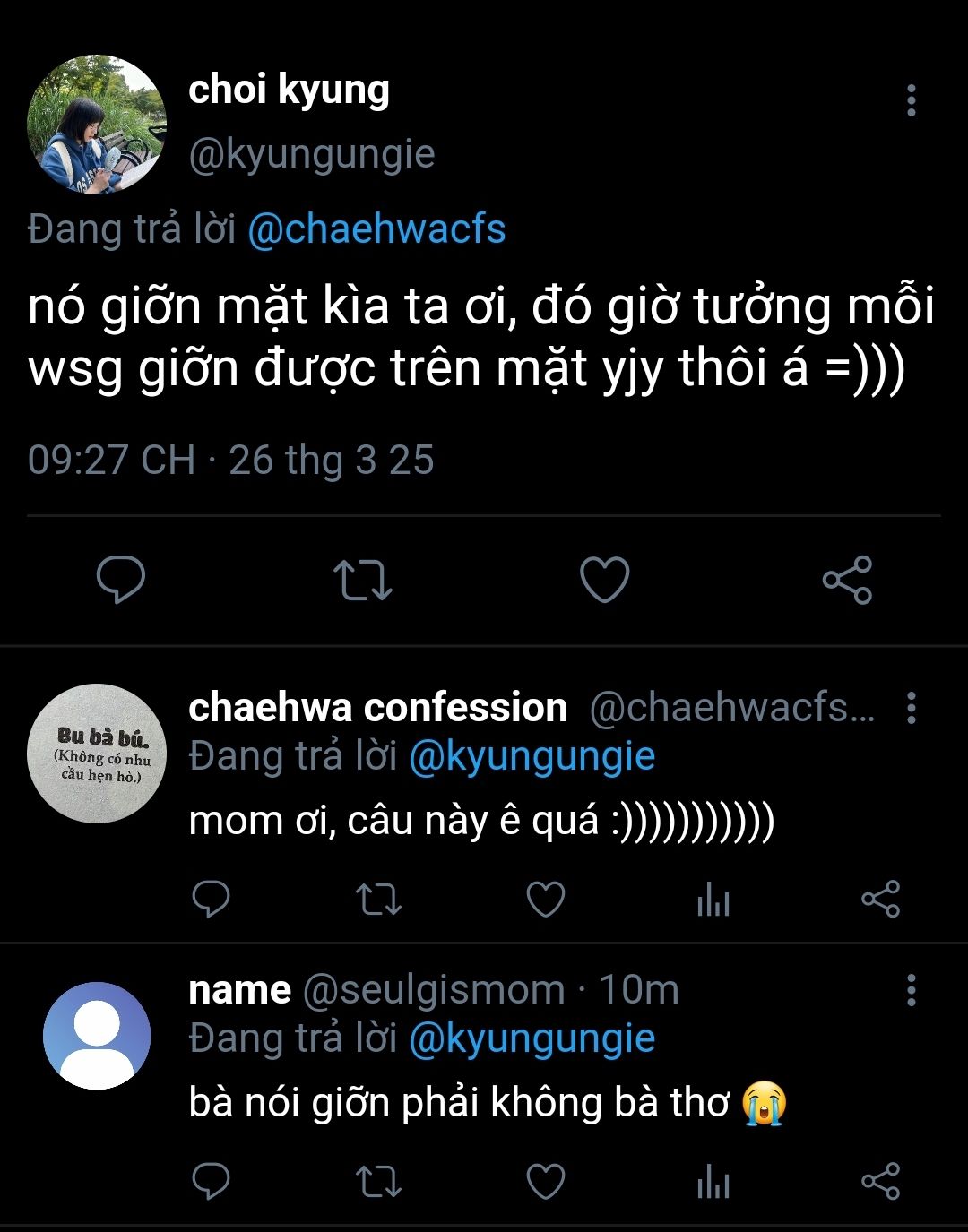This screenshot has width=968, height=1232.
Task: Reply to the comment from @seulgismom
Action: (x=212, y=1182)
